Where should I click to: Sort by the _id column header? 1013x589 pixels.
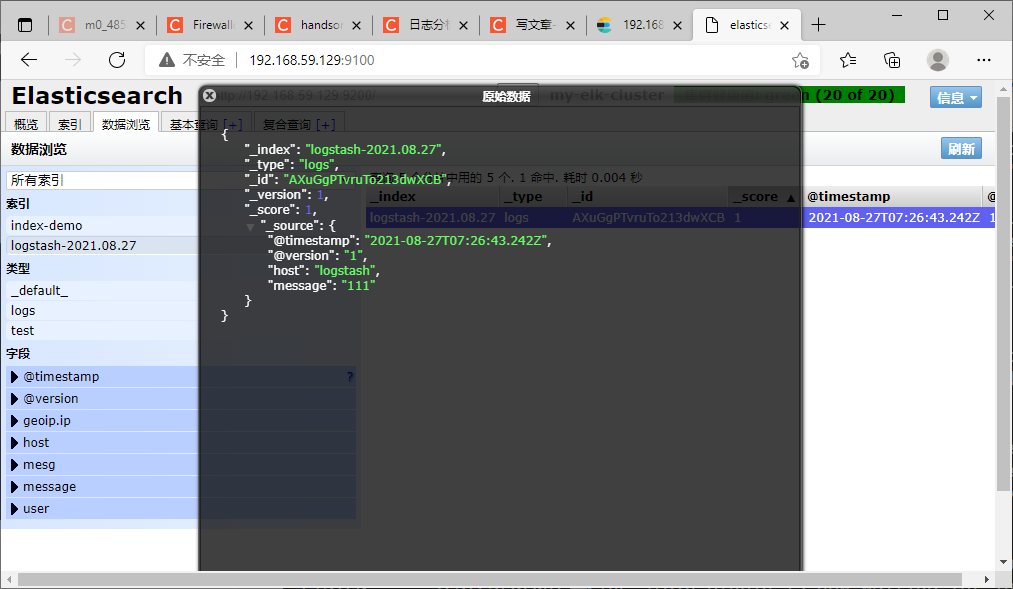click(x=647, y=196)
